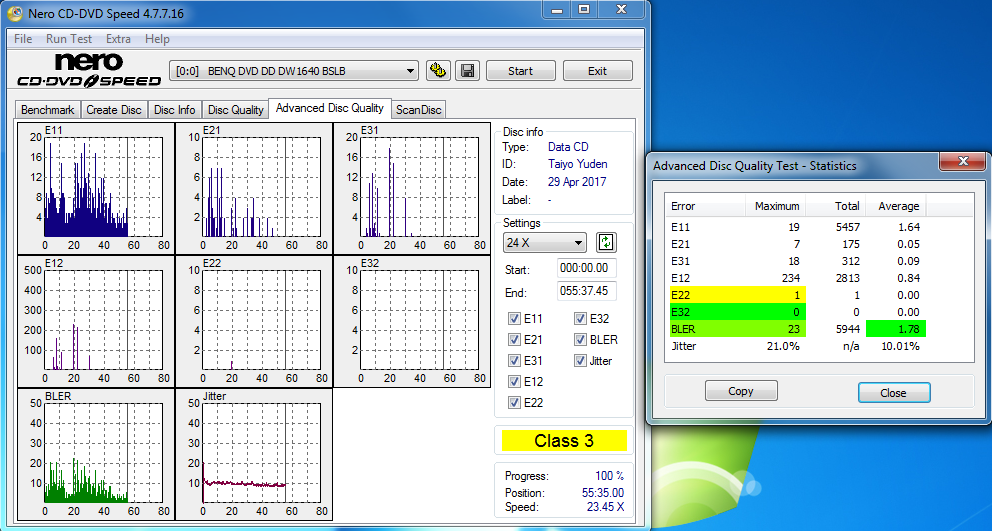The width and height of the screenshot is (992, 531).
Task: Click the Error column header
Action: click(x=705, y=206)
